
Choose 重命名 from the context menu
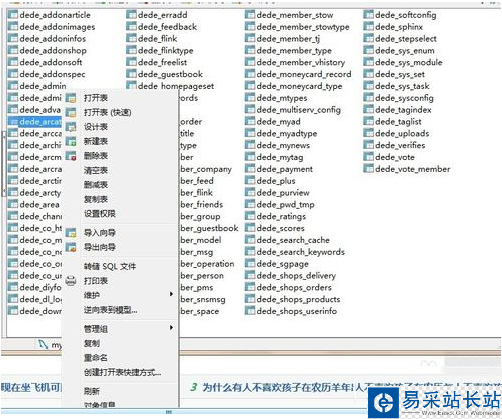point(96,358)
